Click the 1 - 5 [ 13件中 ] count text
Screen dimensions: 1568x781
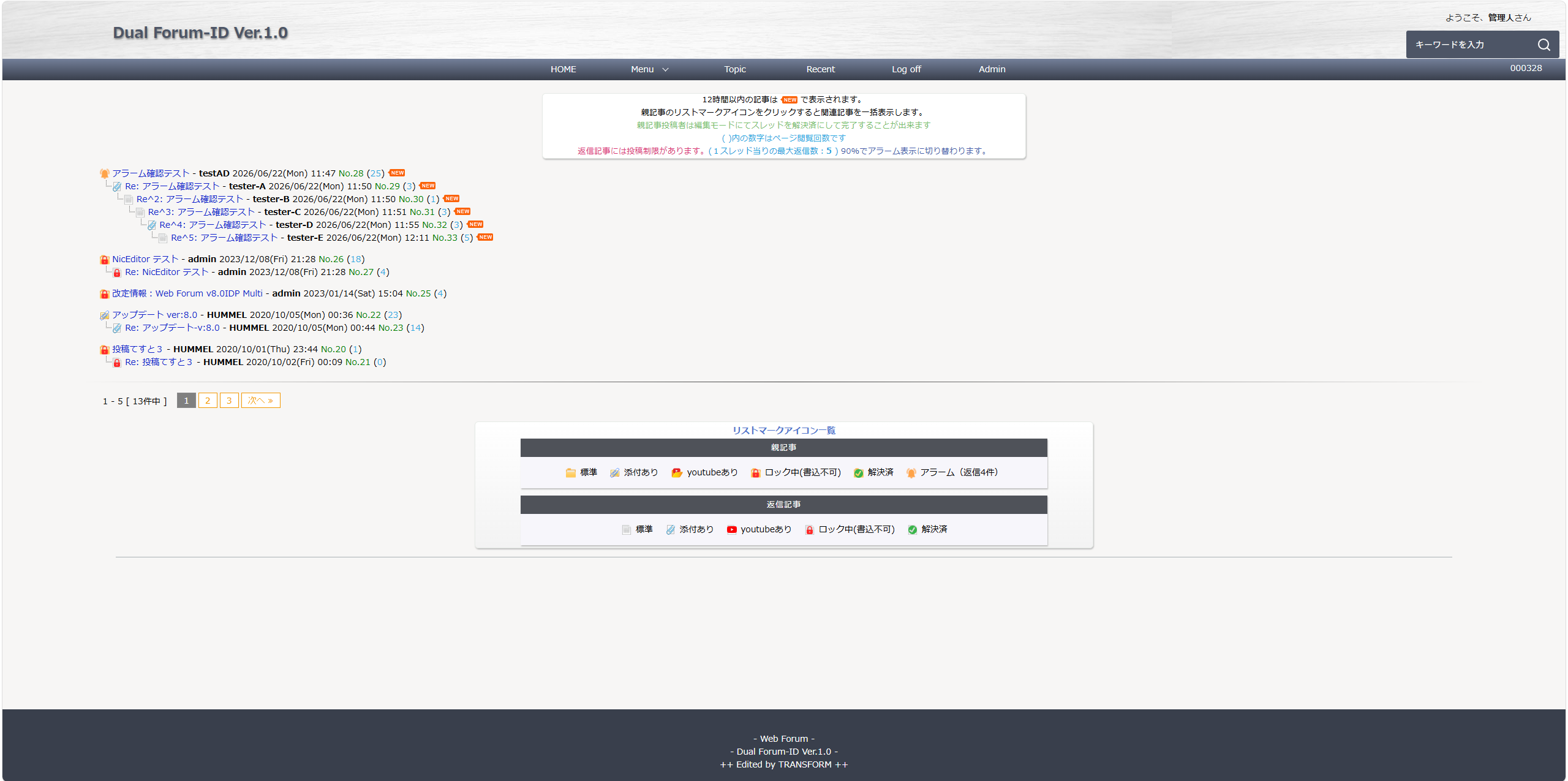[135, 401]
